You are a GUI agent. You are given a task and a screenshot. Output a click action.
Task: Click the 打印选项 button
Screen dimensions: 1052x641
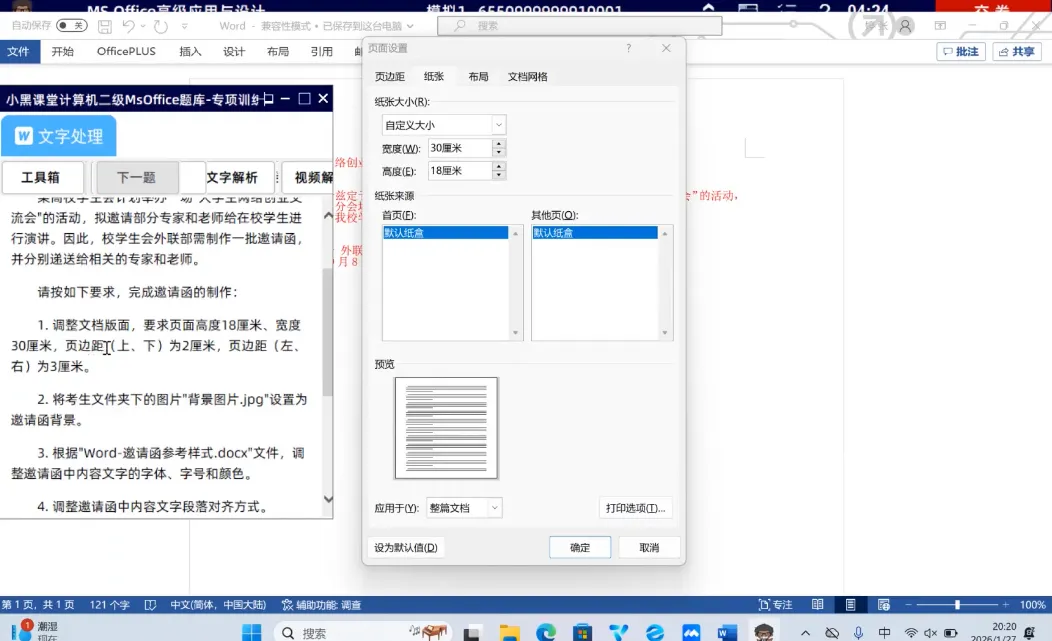pos(635,508)
